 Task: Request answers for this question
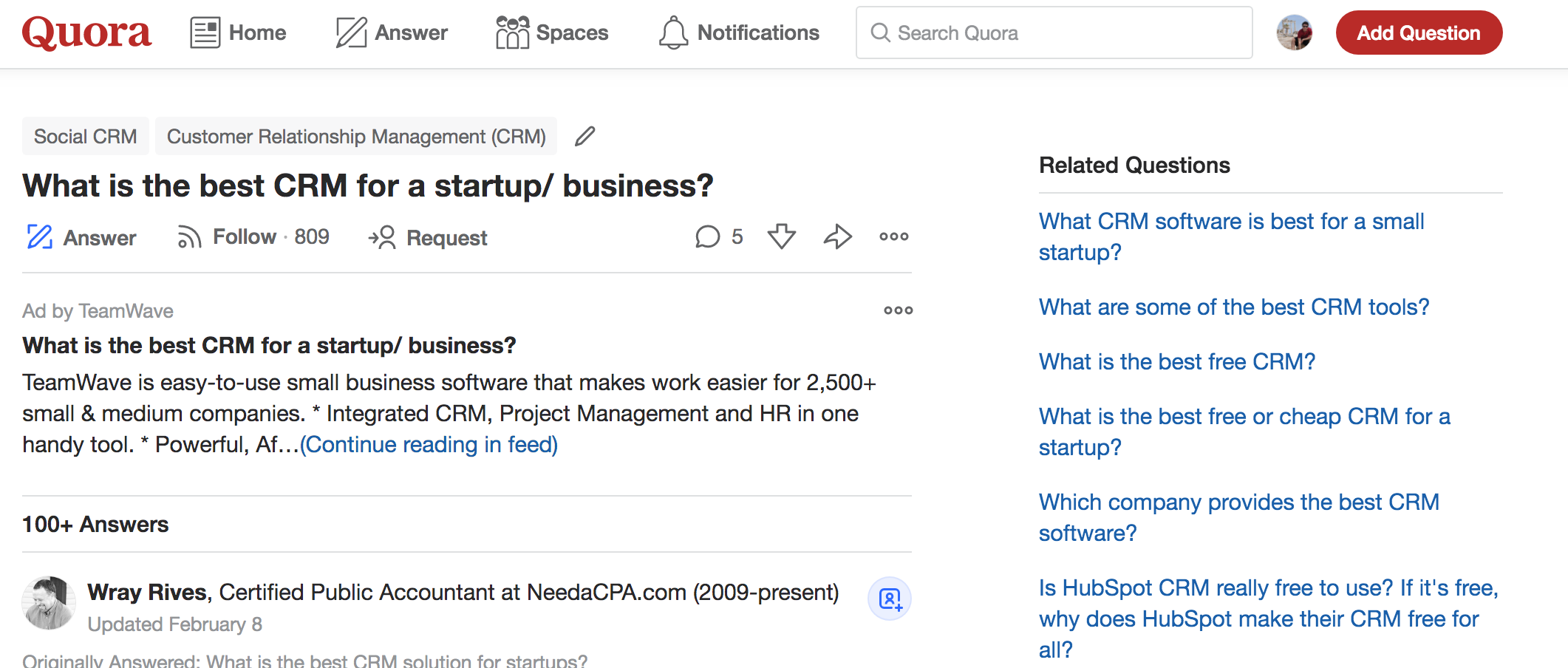[428, 237]
